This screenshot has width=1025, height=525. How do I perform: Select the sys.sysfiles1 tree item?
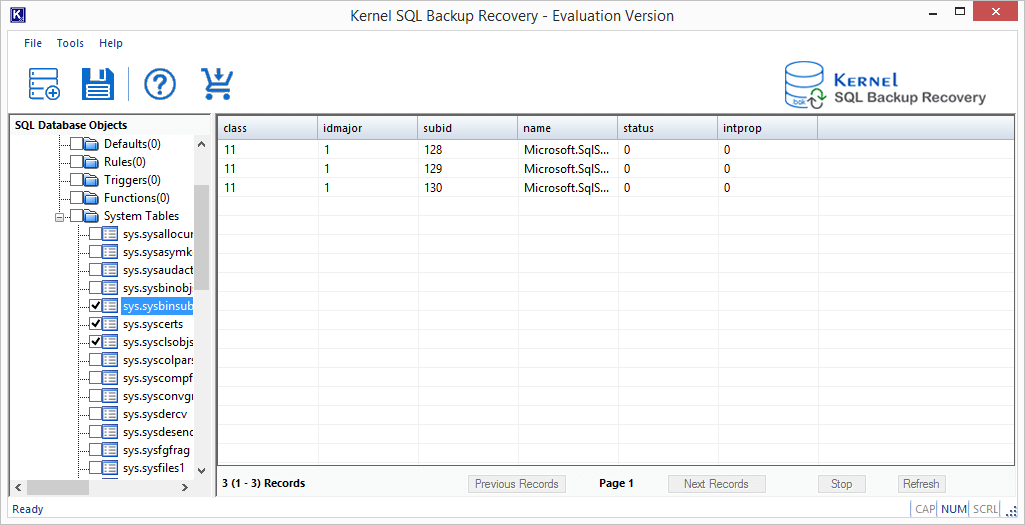[x=154, y=467]
